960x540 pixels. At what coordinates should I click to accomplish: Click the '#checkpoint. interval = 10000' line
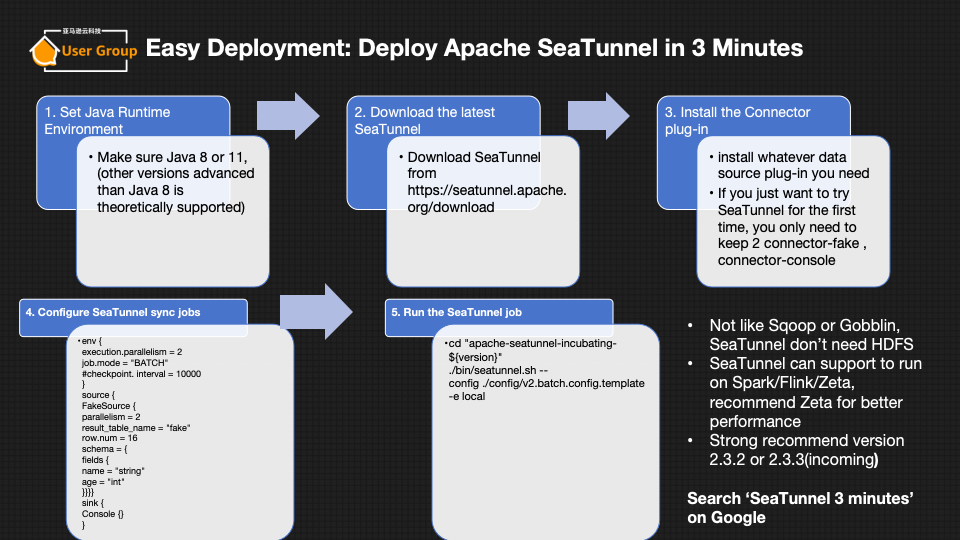point(141,374)
